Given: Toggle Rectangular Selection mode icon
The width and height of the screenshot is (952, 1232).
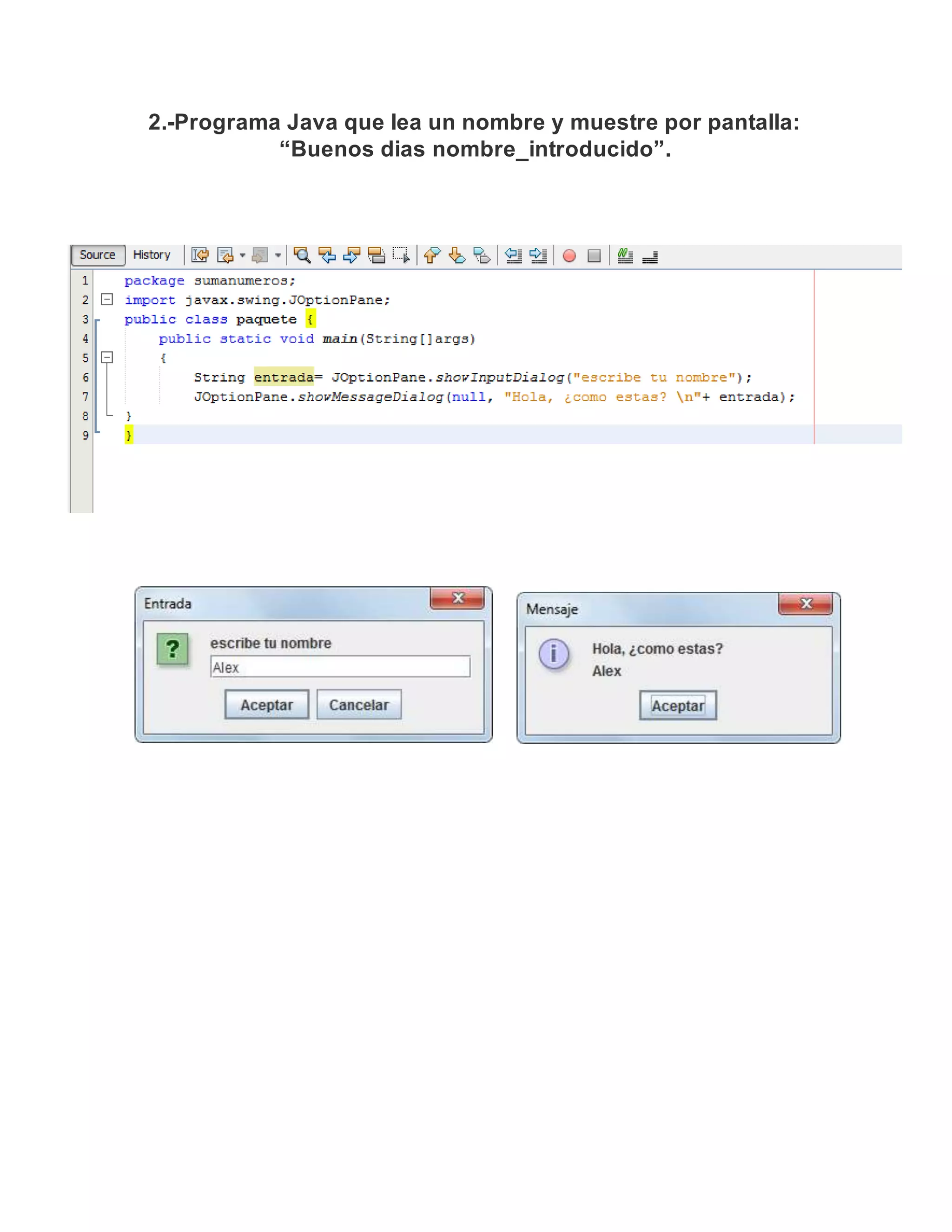Looking at the screenshot, I should tap(401, 256).
